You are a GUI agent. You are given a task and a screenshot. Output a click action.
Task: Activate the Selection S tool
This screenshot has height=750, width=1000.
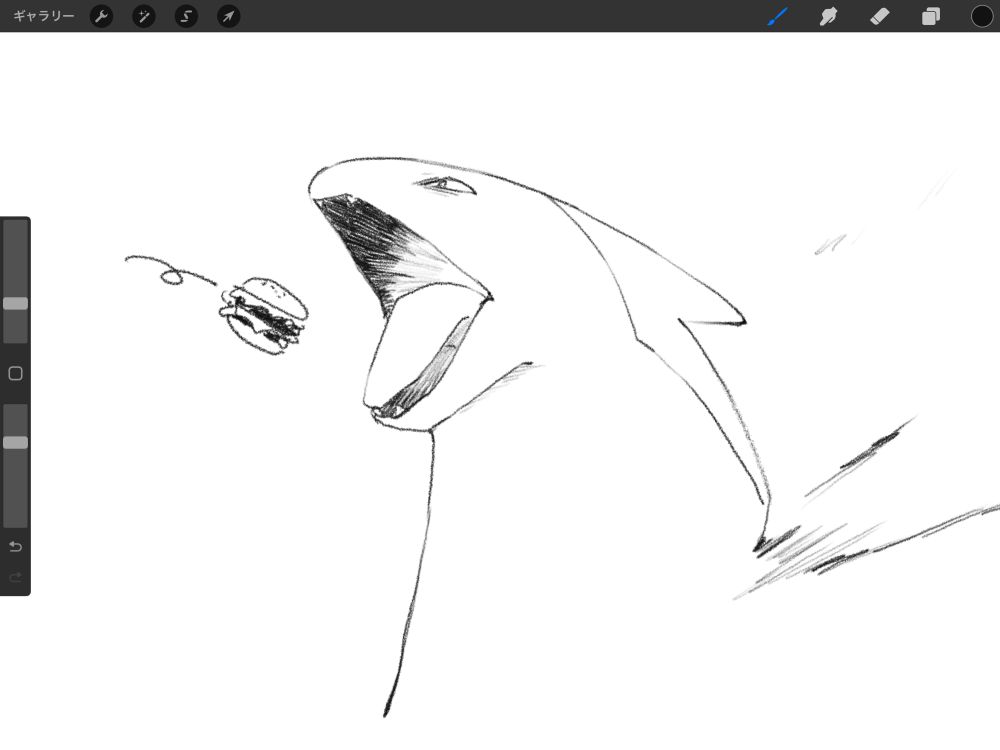186,16
